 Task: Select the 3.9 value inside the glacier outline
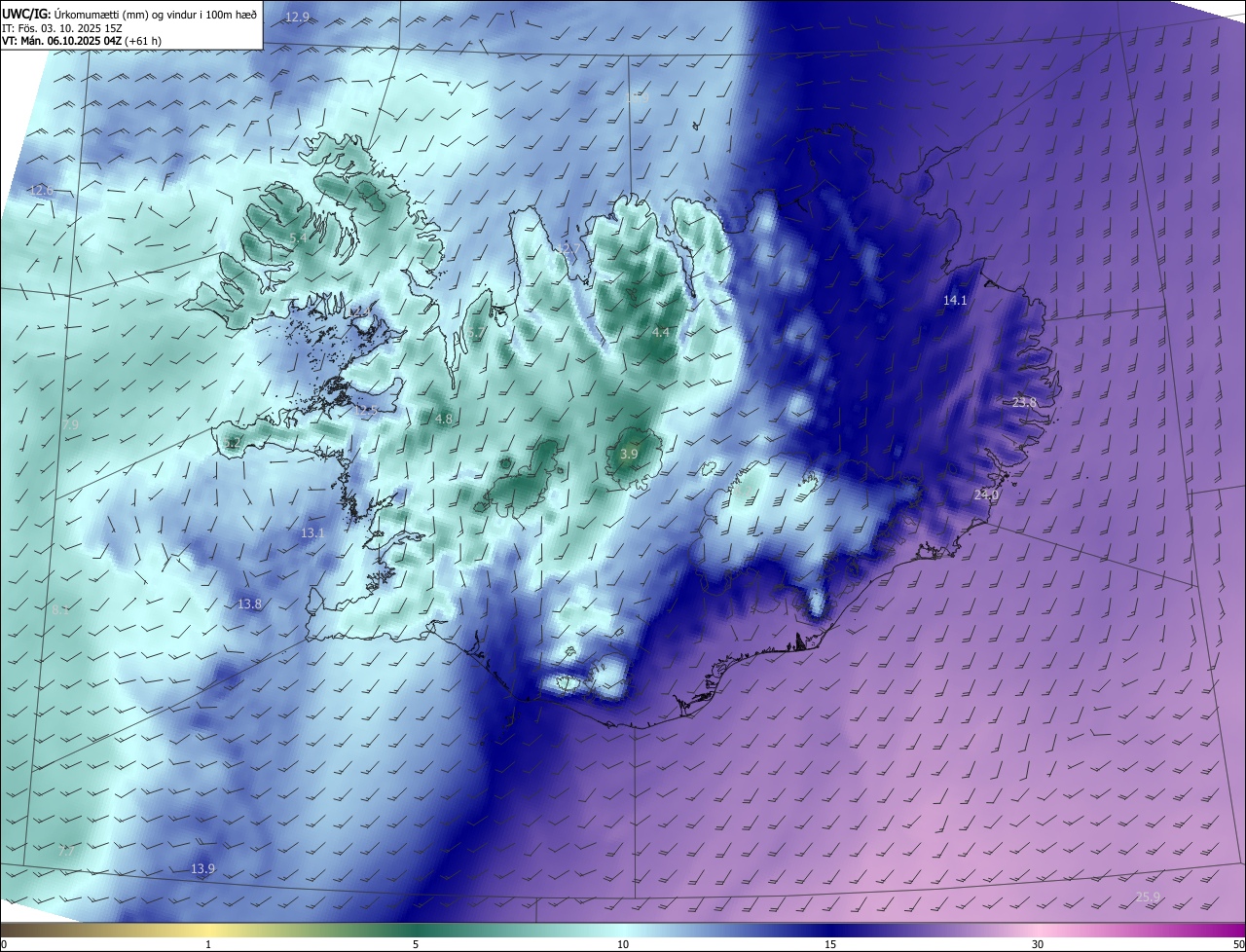point(629,455)
